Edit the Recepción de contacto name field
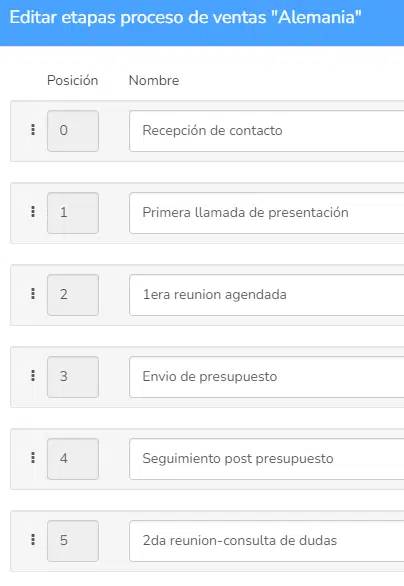Viewport: 404px width, 586px height. [266, 131]
